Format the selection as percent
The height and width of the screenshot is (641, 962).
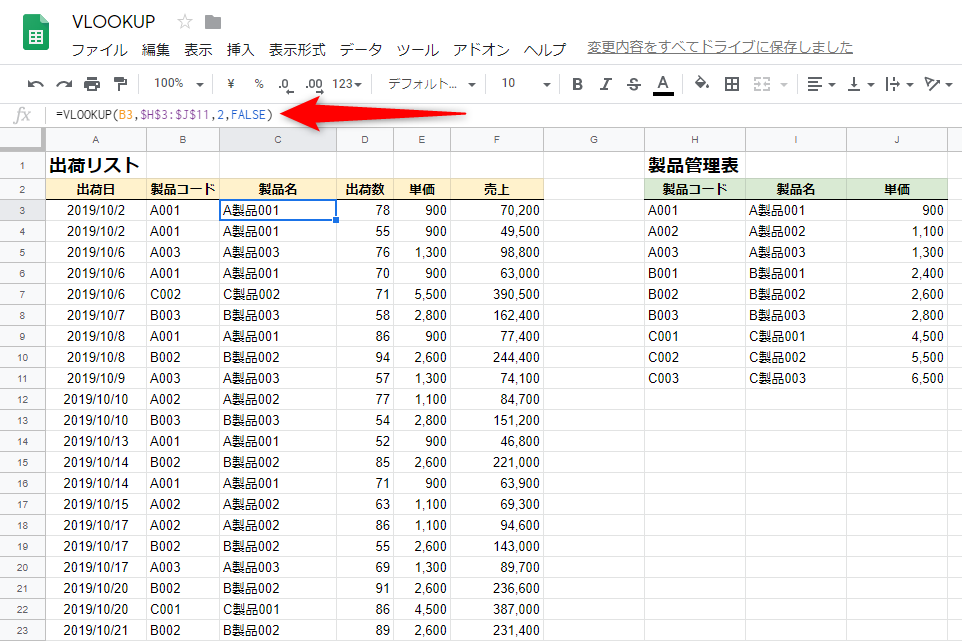[x=258, y=84]
